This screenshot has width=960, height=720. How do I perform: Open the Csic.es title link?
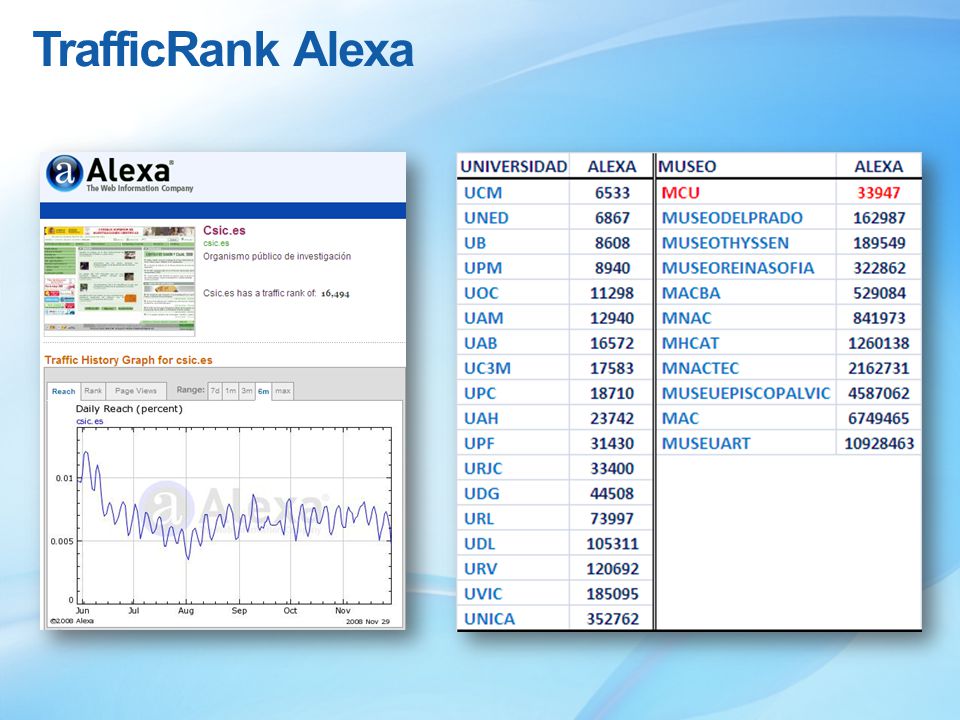pos(224,230)
